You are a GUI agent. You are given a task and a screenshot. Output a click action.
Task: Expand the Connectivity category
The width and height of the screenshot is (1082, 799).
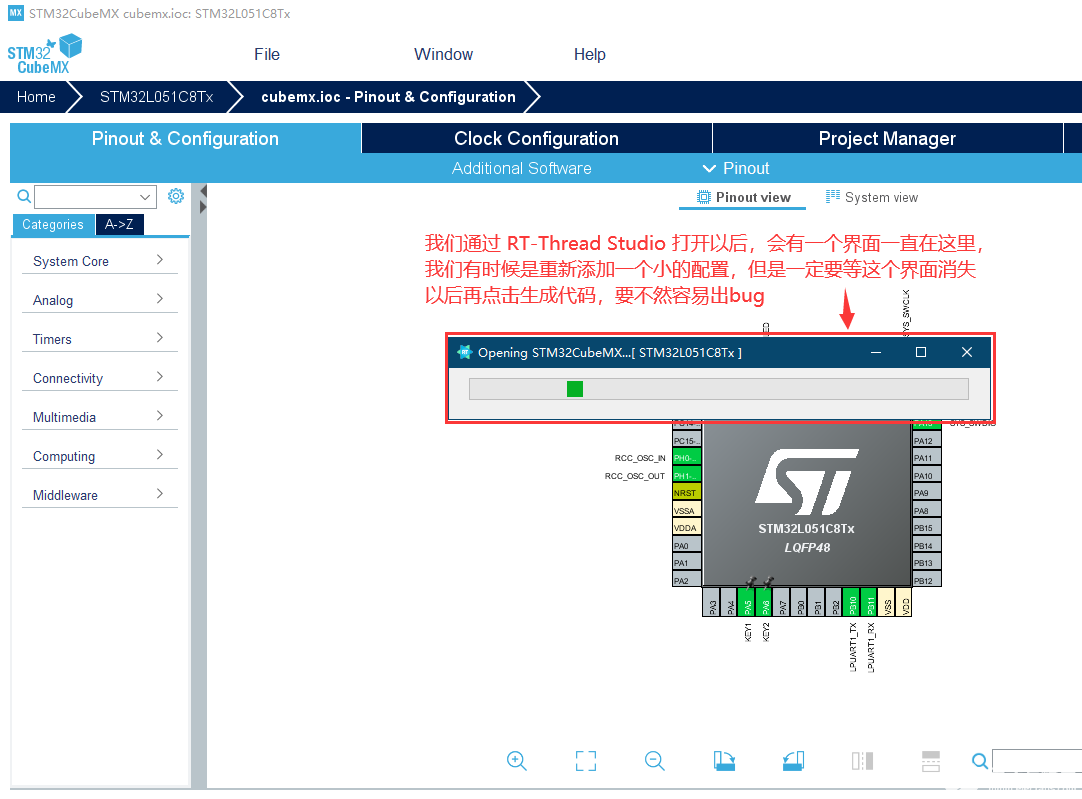(x=100, y=378)
